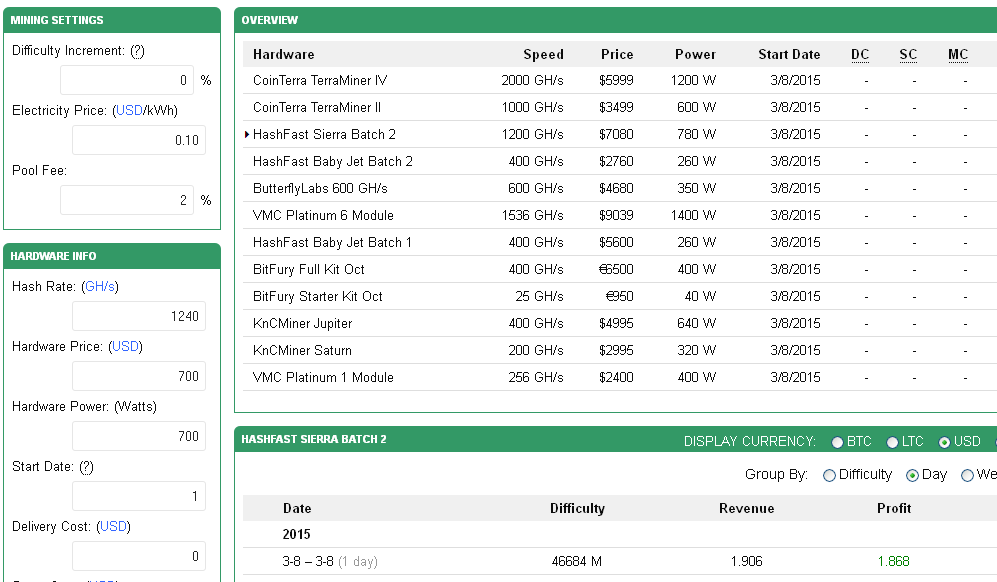997x582 pixels.
Task: Click the Hardware column header
Action: click(284, 55)
